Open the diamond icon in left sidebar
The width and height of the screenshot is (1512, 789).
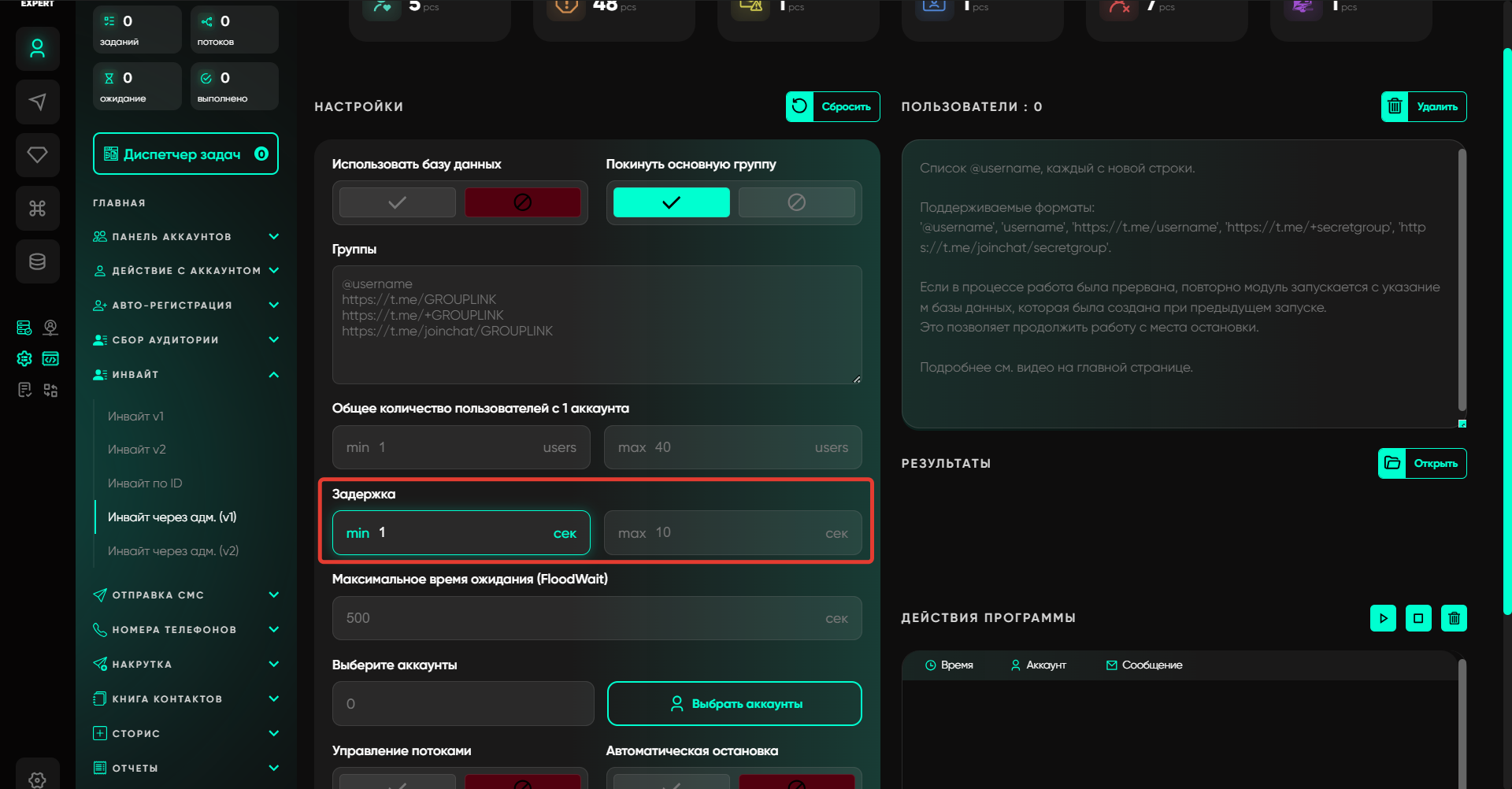click(x=37, y=155)
